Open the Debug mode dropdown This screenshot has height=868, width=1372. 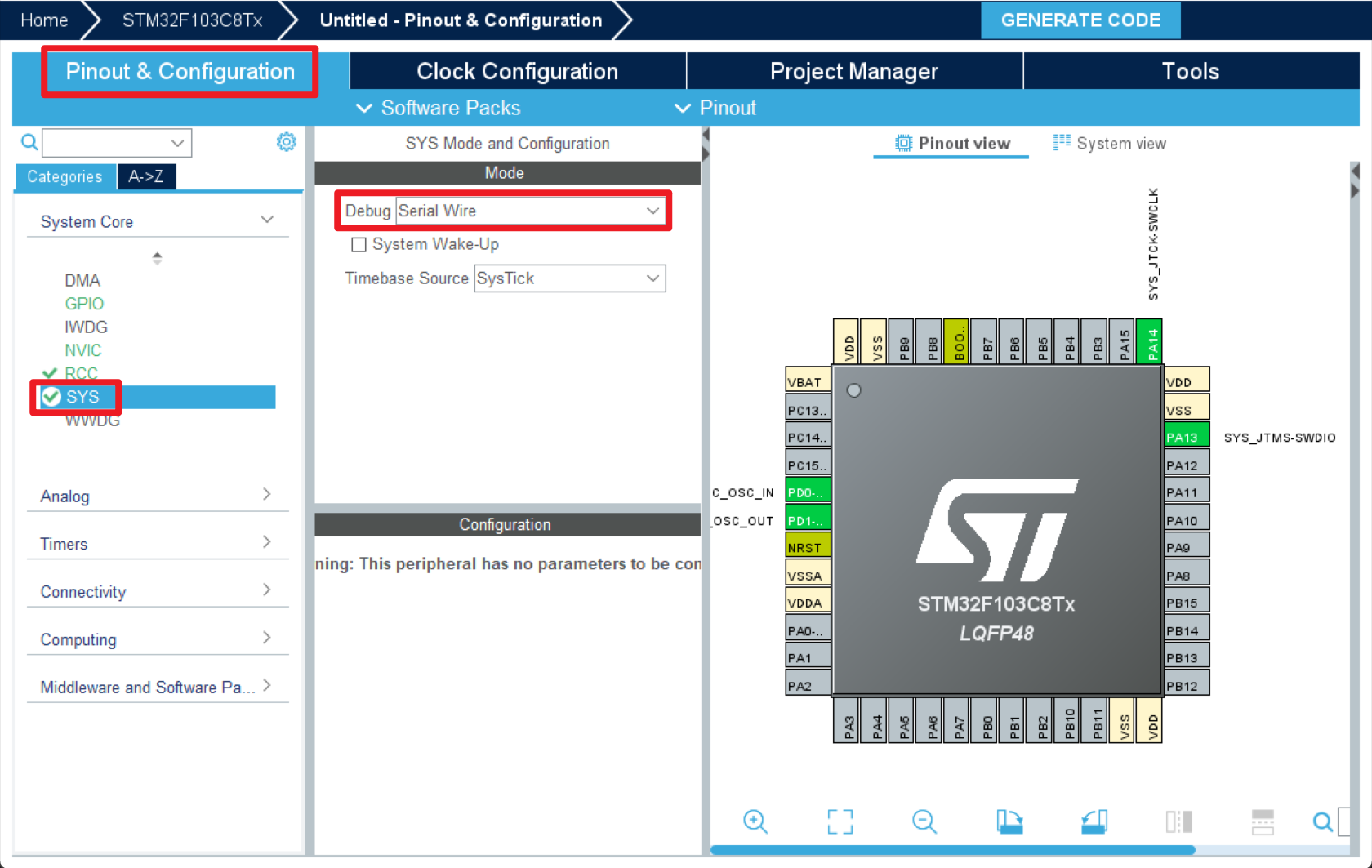pos(529,211)
